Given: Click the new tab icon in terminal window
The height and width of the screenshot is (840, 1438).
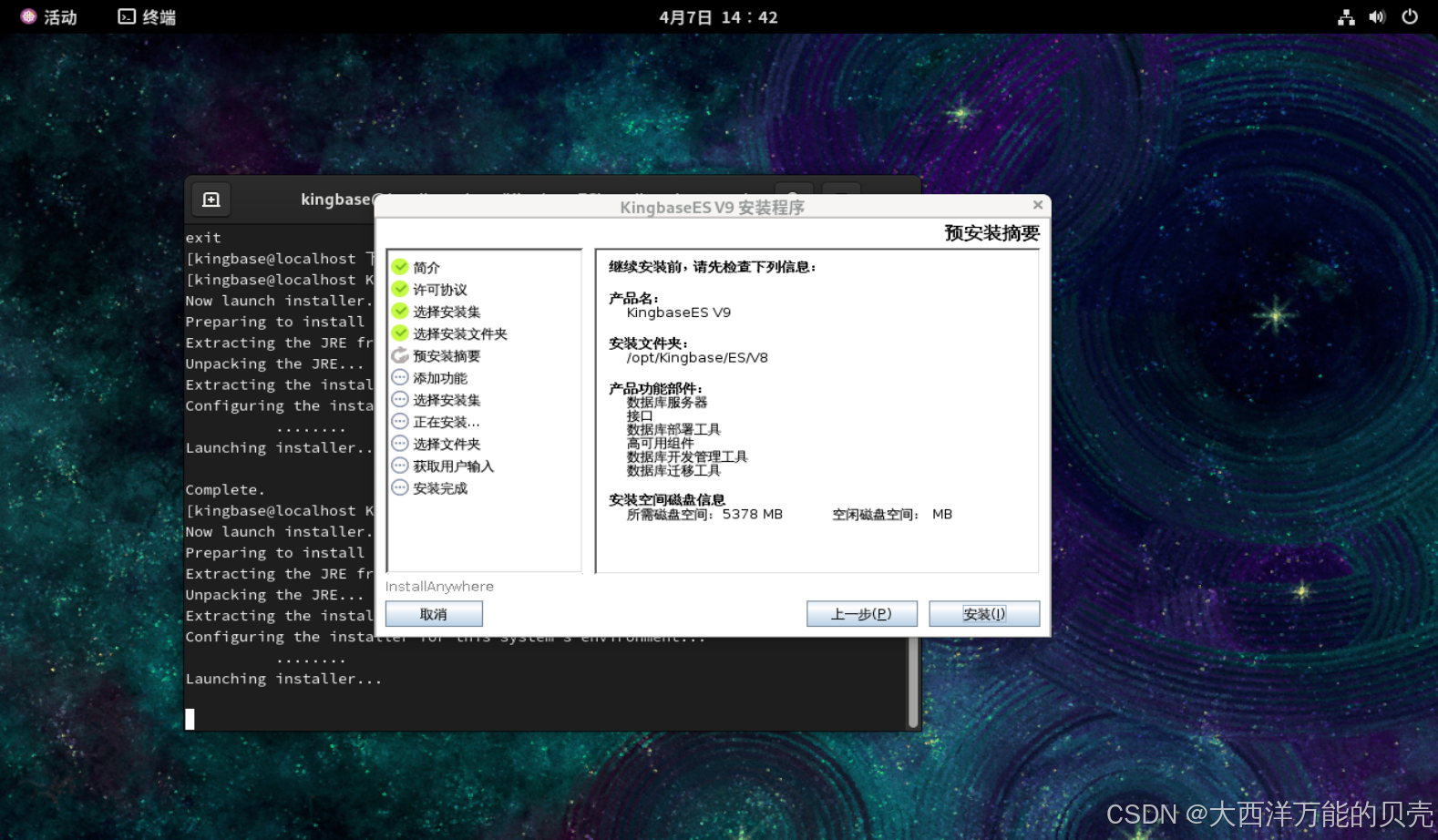Looking at the screenshot, I should 211,200.
